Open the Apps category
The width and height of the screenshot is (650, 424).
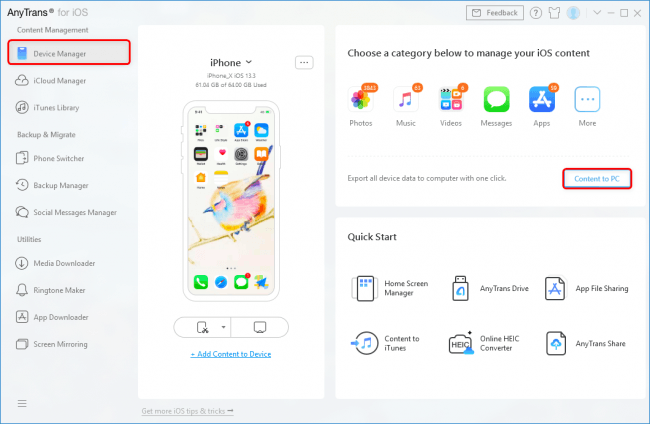[542, 100]
